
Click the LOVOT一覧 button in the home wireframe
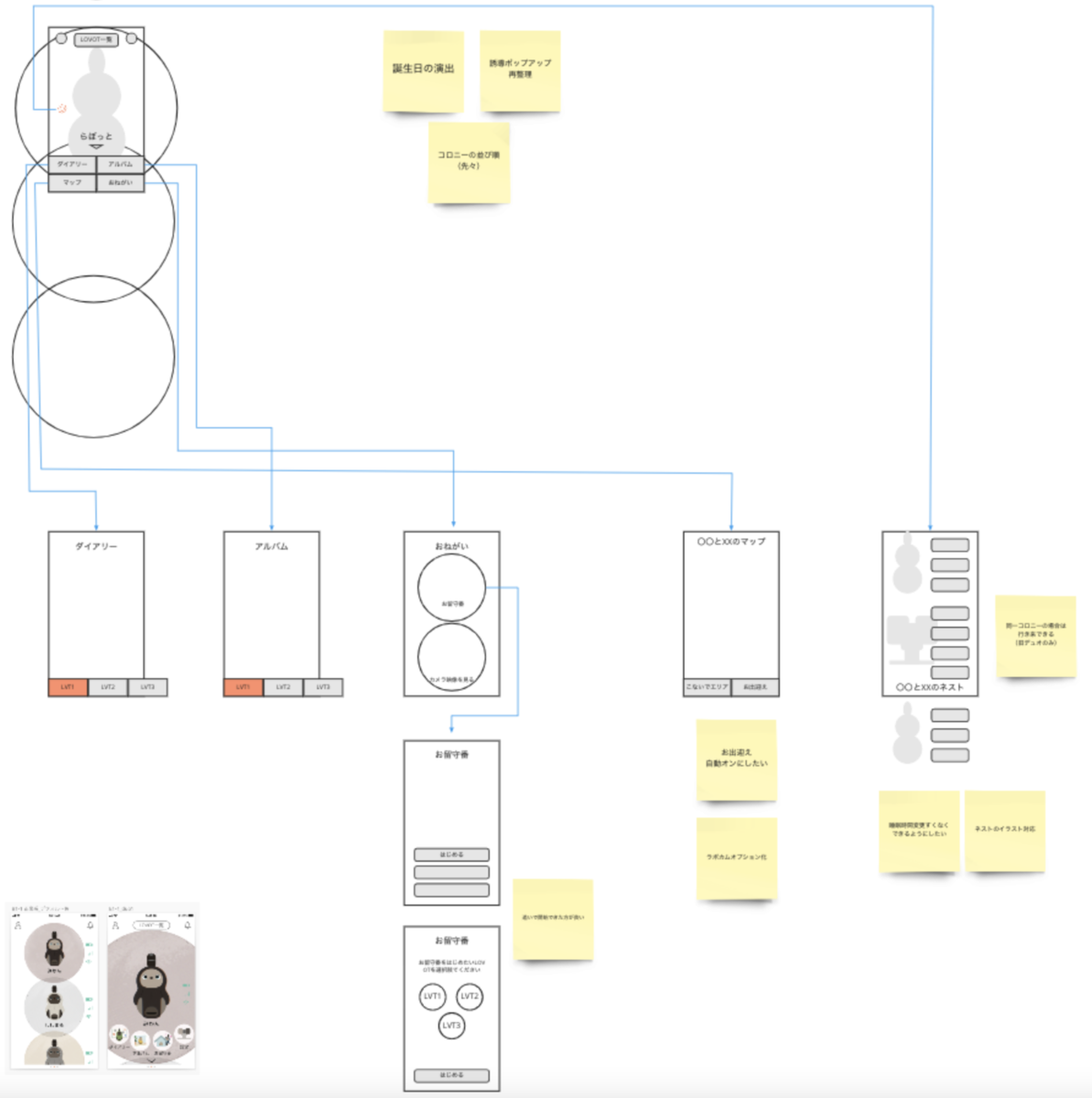96,39
